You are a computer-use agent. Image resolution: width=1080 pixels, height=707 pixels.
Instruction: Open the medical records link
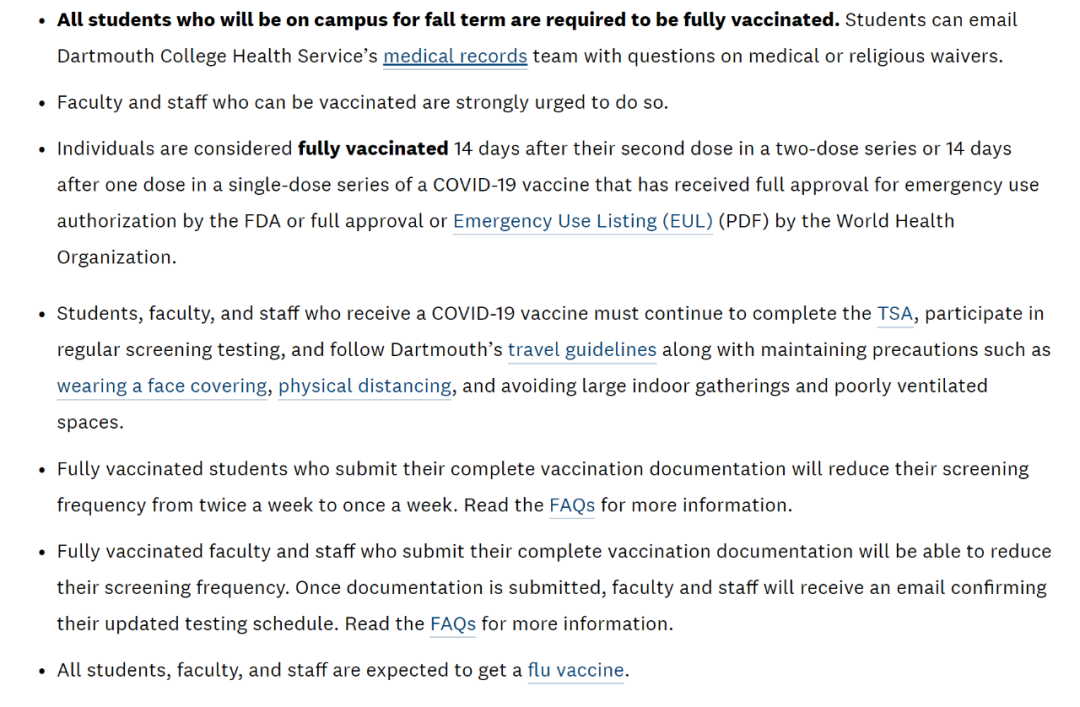[x=455, y=56]
